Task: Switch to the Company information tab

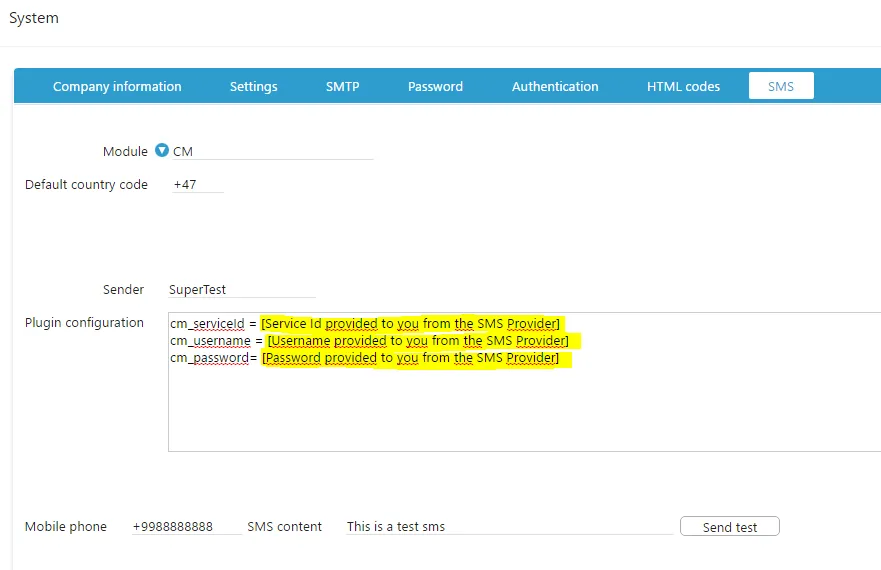Action: tap(117, 87)
